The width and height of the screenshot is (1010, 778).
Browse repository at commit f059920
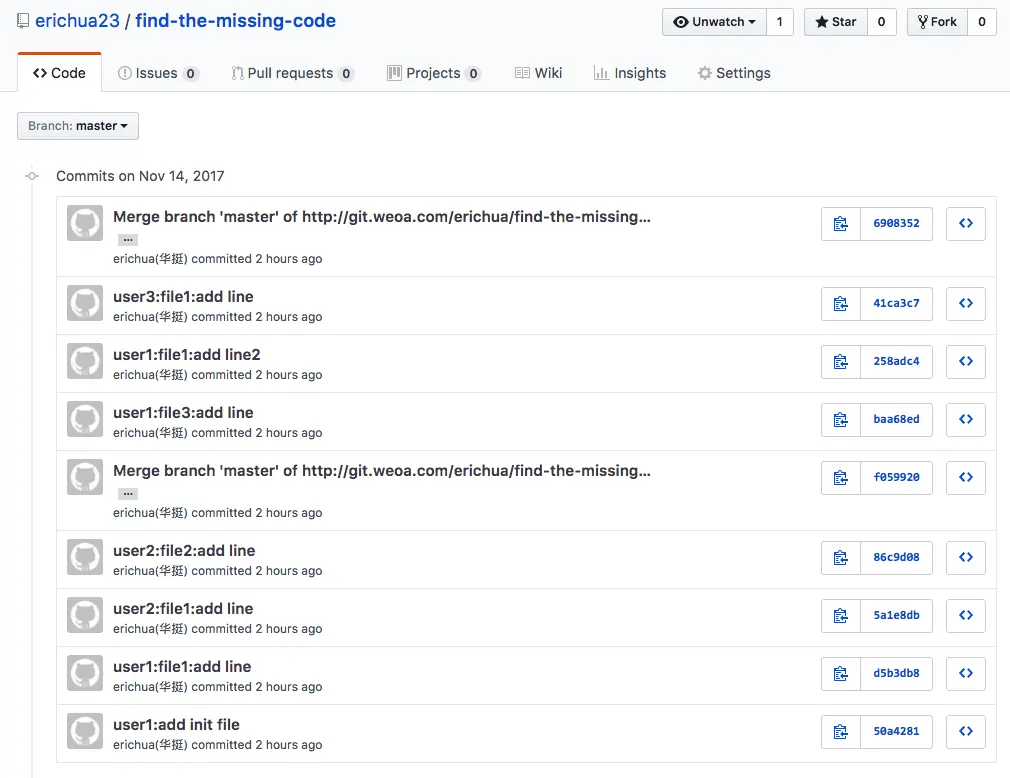point(966,477)
